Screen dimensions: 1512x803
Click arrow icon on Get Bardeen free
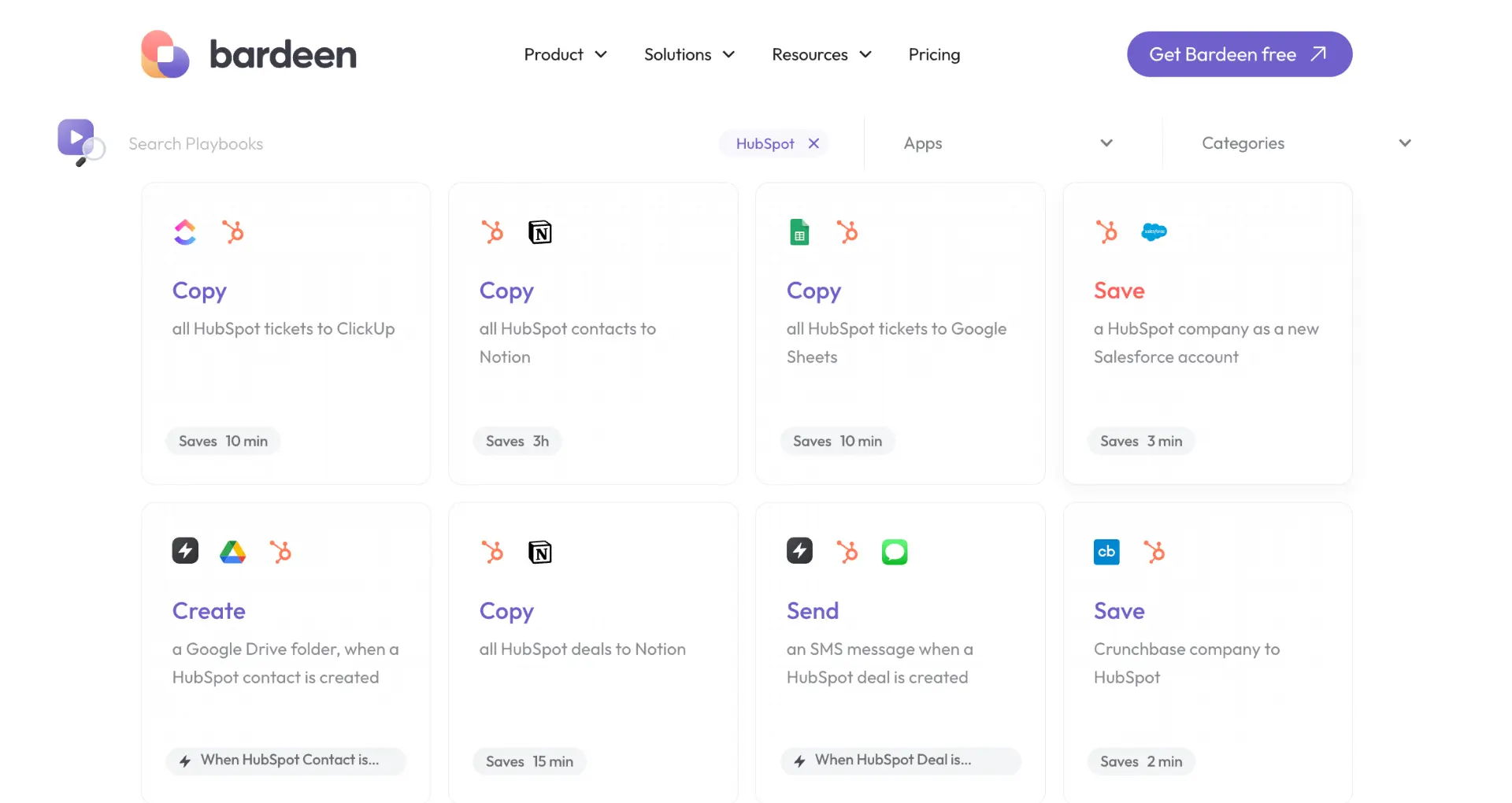coord(1319,54)
